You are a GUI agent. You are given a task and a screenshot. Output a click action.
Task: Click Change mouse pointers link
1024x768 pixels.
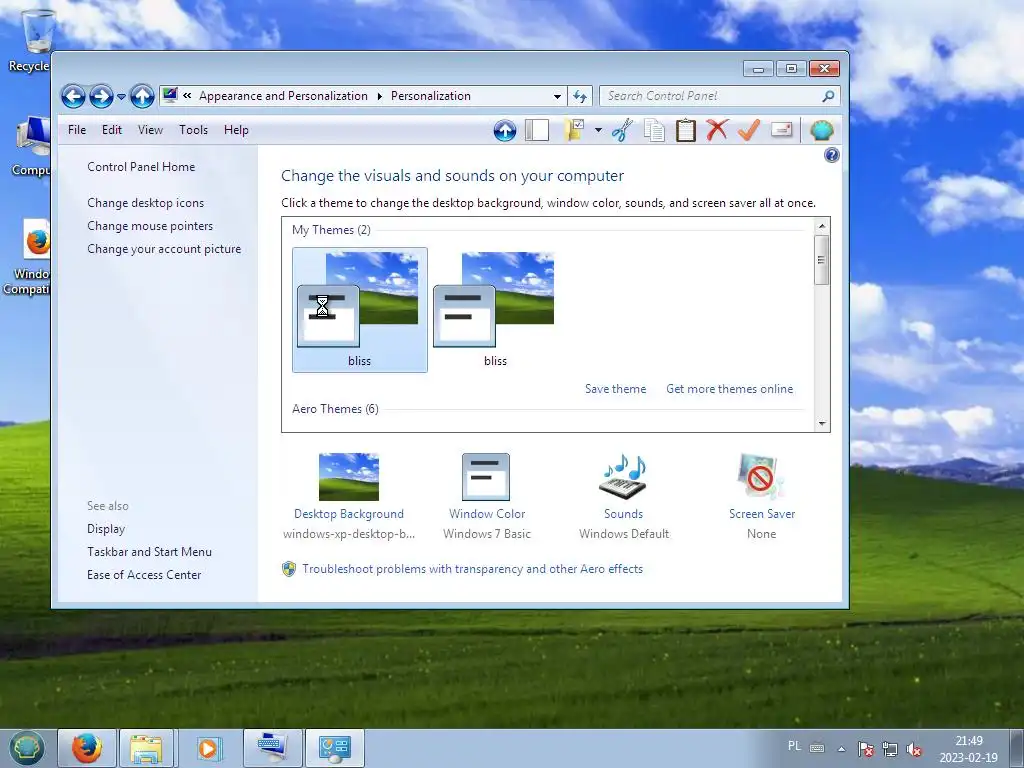pyautogui.click(x=150, y=226)
